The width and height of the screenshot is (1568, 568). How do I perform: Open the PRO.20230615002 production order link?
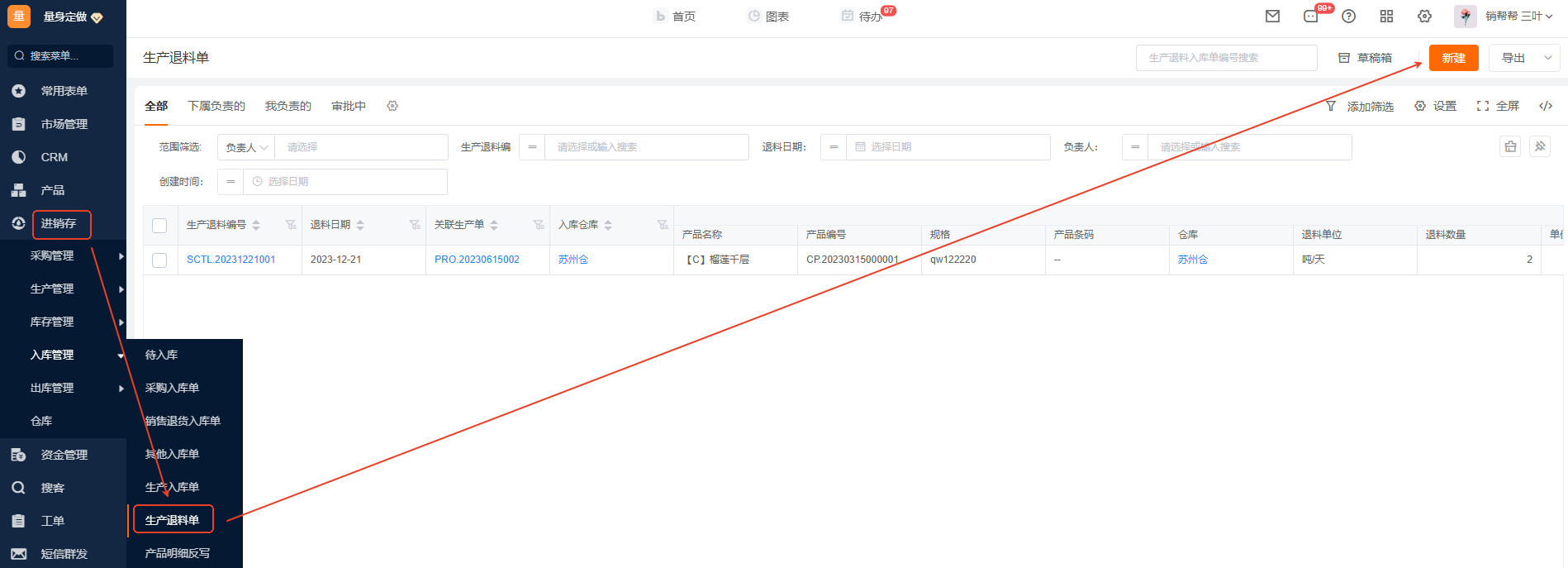coord(477,260)
